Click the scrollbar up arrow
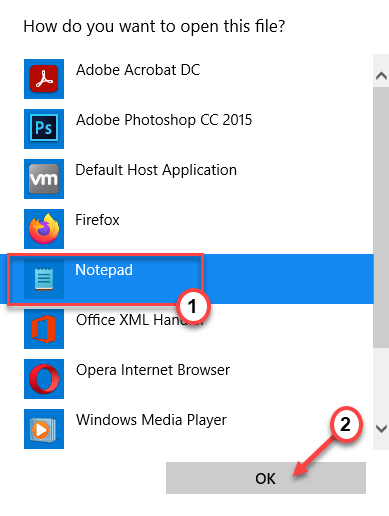This screenshot has height=516, width=389. (x=381, y=76)
